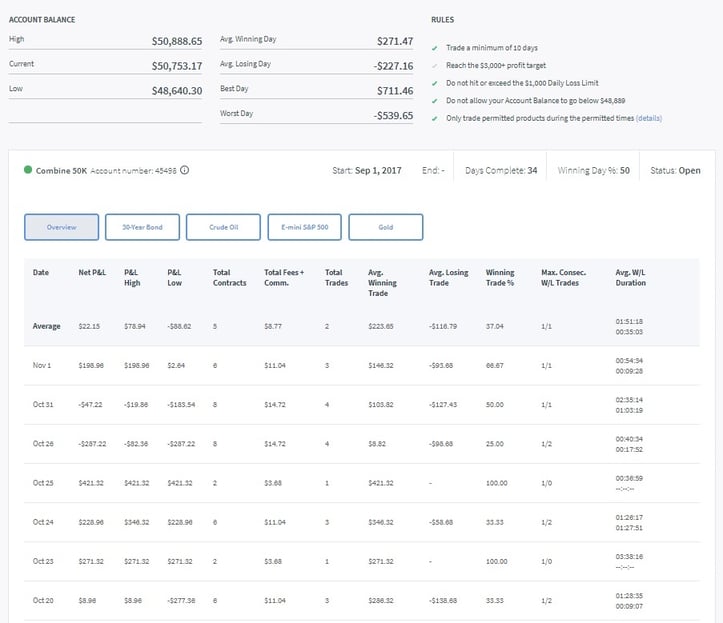Open the (details) link in Rules

click(x=648, y=118)
